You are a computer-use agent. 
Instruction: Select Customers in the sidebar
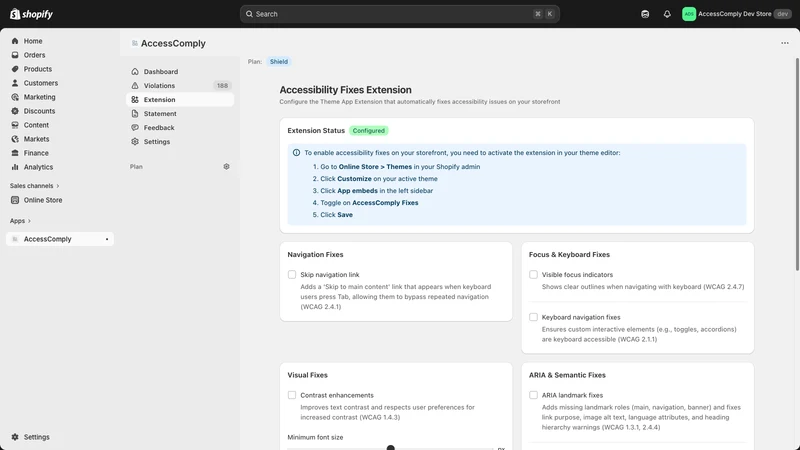pos(60,83)
